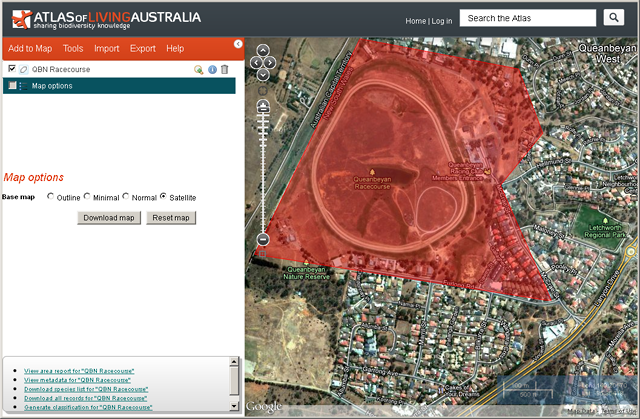Click the search magnifier button
Image resolution: width=640 pixels, height=419 pixels.
pyautogui.click(x=613, y=18)
